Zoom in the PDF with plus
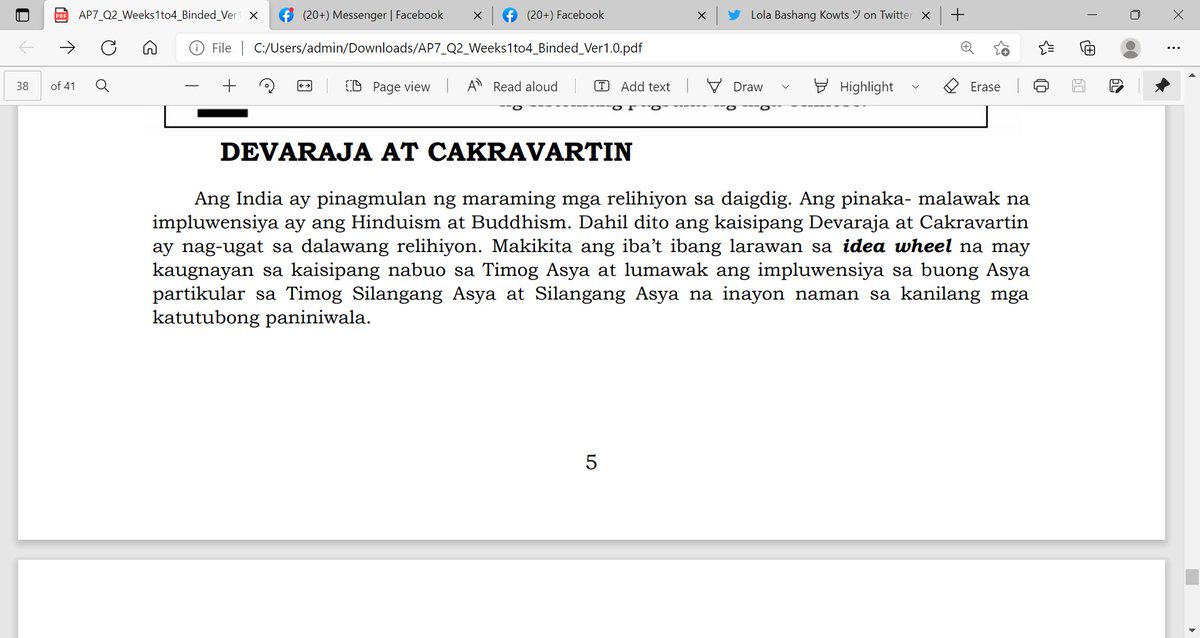 [229, 86]
